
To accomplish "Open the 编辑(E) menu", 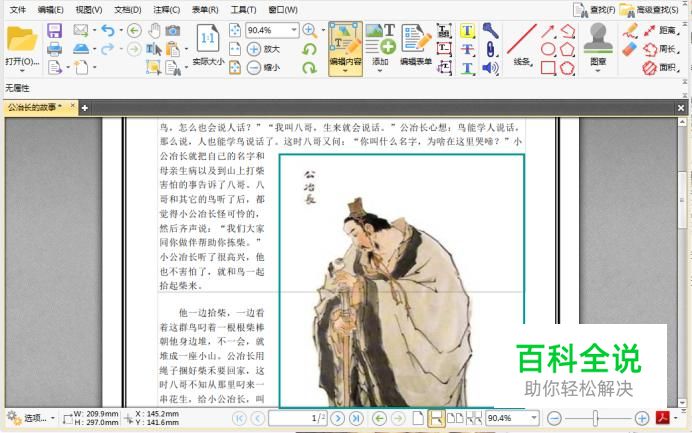I will (51, 9).
